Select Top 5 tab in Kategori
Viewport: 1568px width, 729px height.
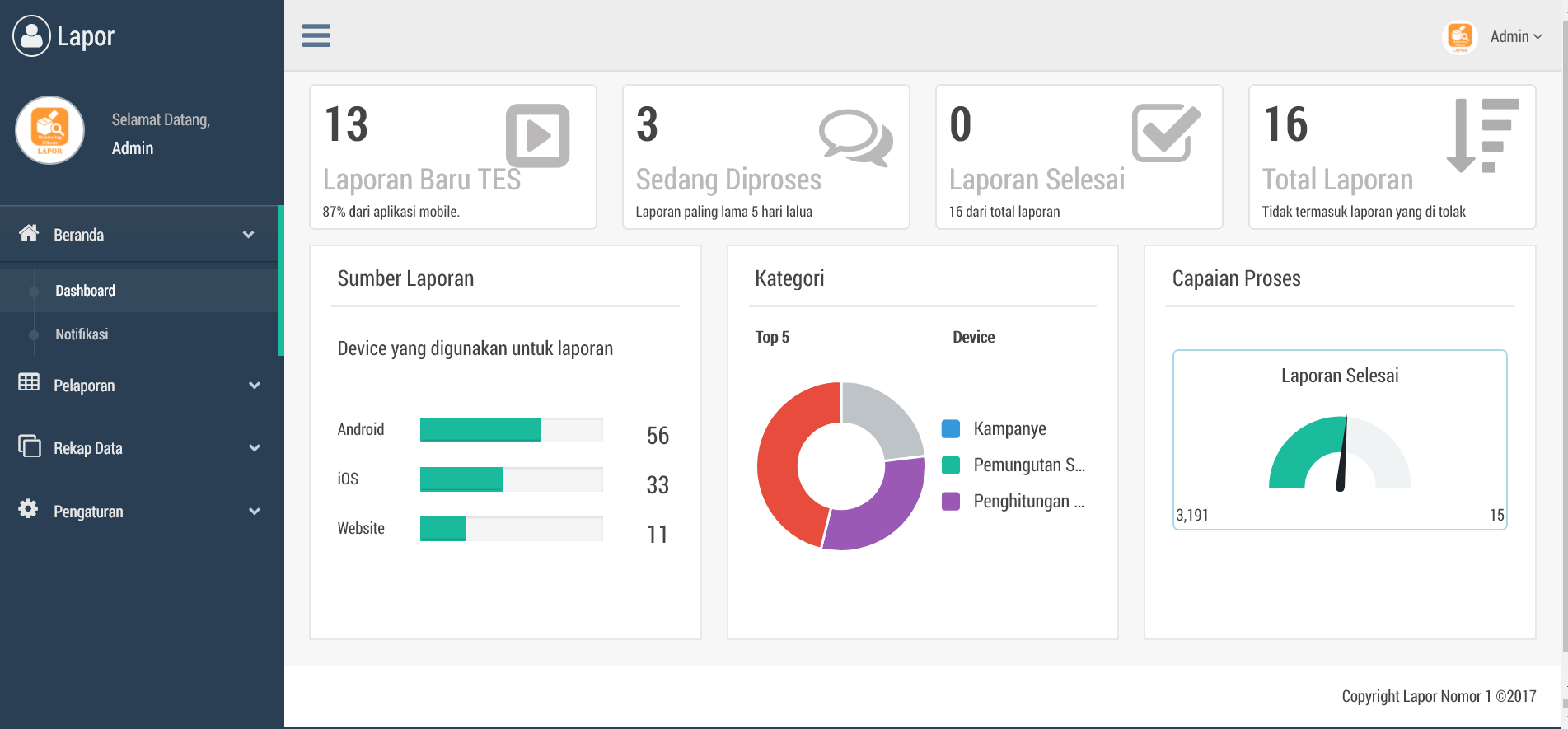tap(772, 337)
